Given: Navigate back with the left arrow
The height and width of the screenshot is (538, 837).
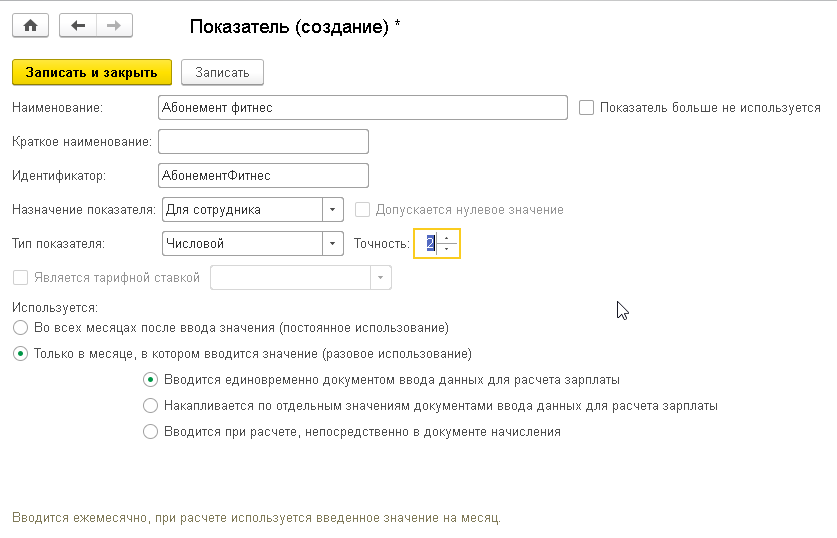Looking at the screenshot, I should [x=78, y=25].
